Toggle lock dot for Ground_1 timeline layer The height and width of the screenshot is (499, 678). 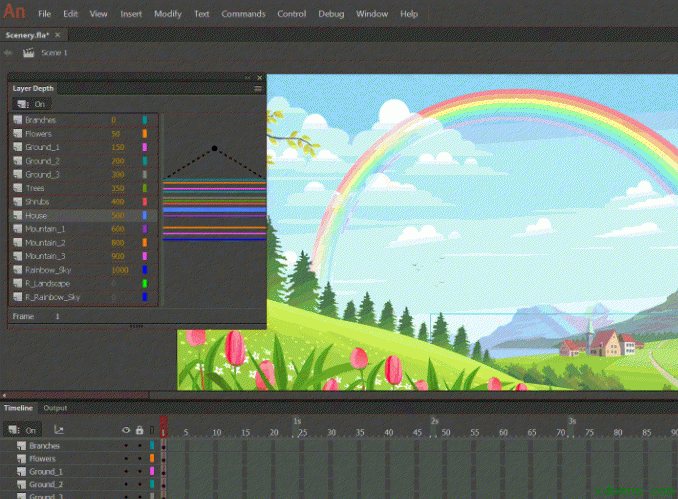pos(139,471)
